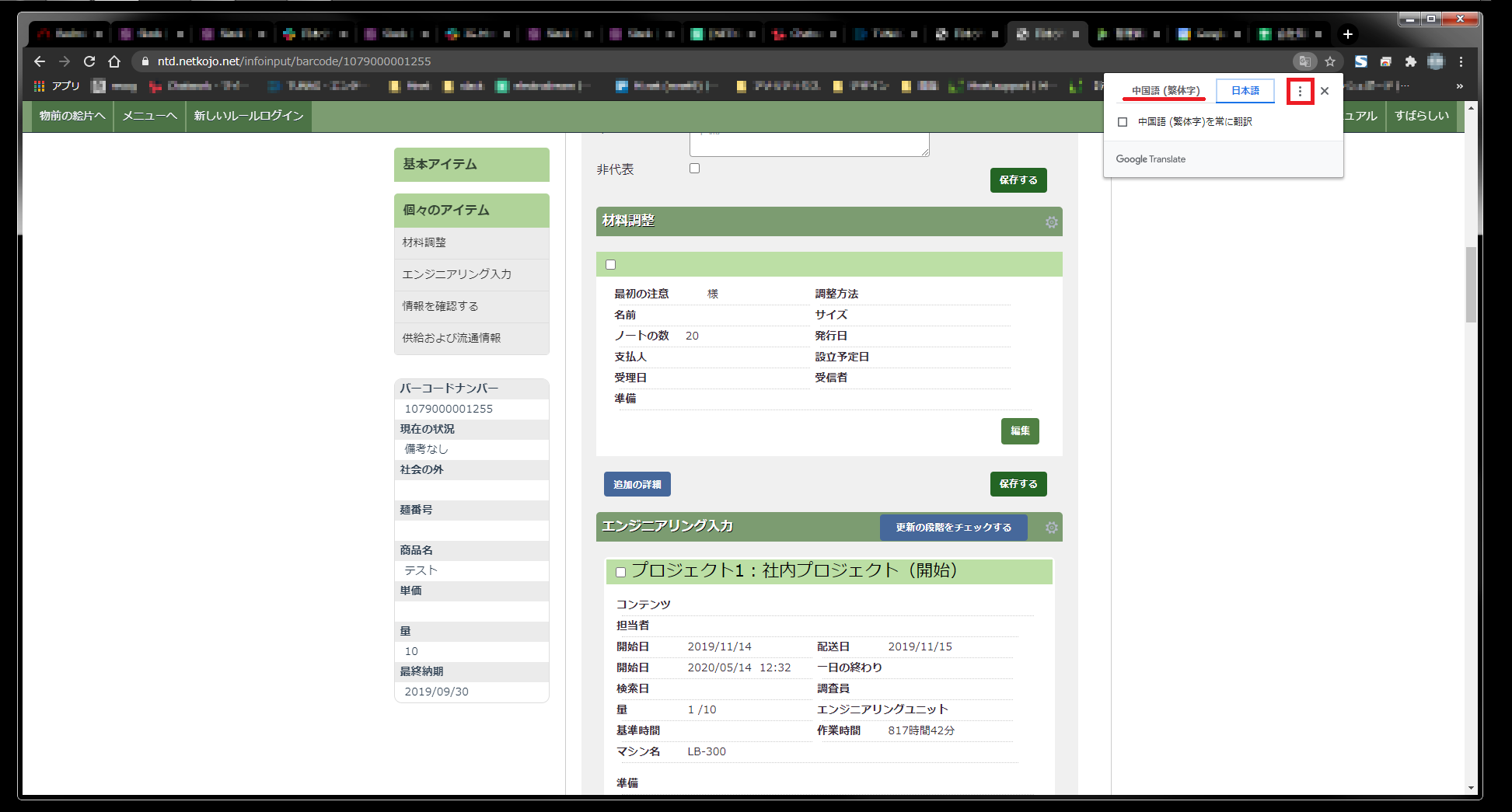Open gear settings in エンジニアリング入力 header

coord(1051,528)
